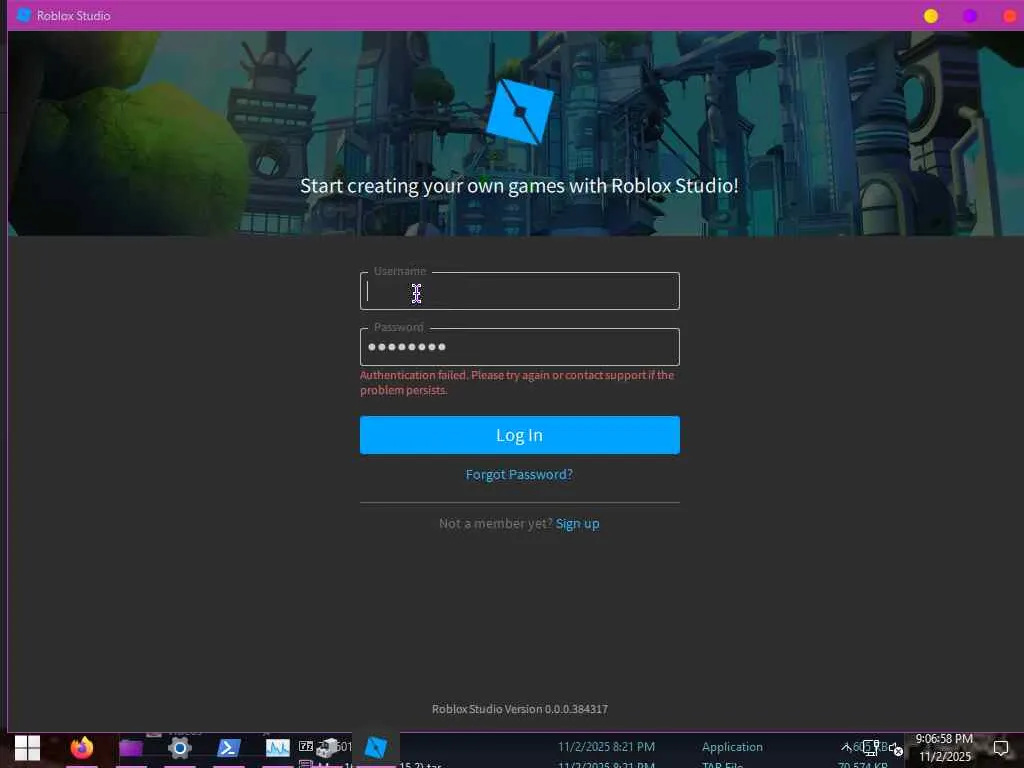Open the Action Center notifications icon
Screen dimensions: 1024x768
pos(1000,748)
